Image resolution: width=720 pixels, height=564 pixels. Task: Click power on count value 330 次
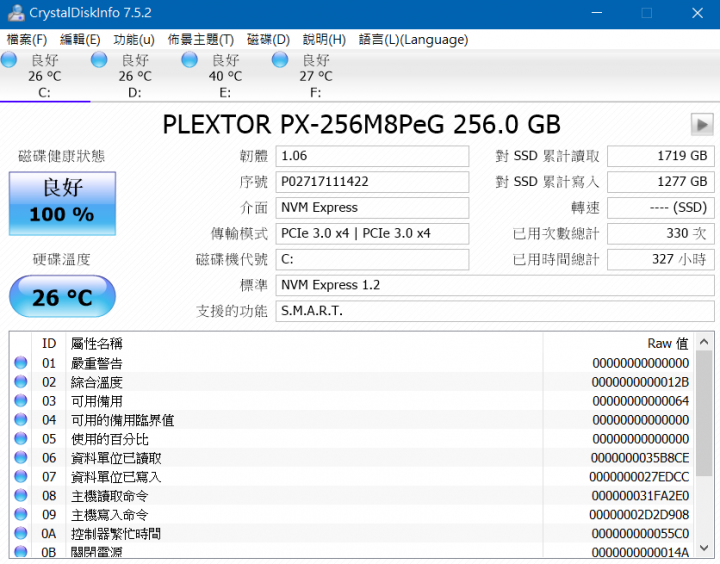tap(661, 234)
